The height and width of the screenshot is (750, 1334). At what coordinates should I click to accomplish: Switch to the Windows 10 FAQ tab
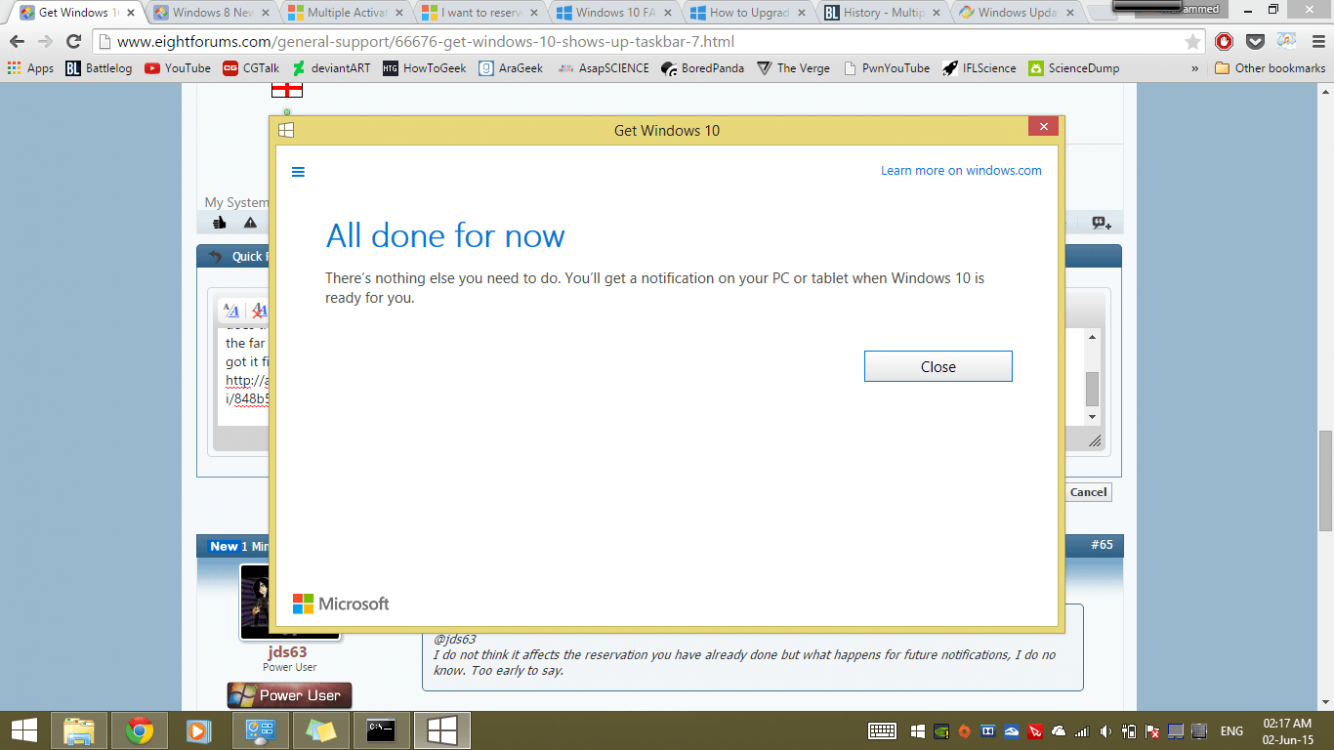614,13
